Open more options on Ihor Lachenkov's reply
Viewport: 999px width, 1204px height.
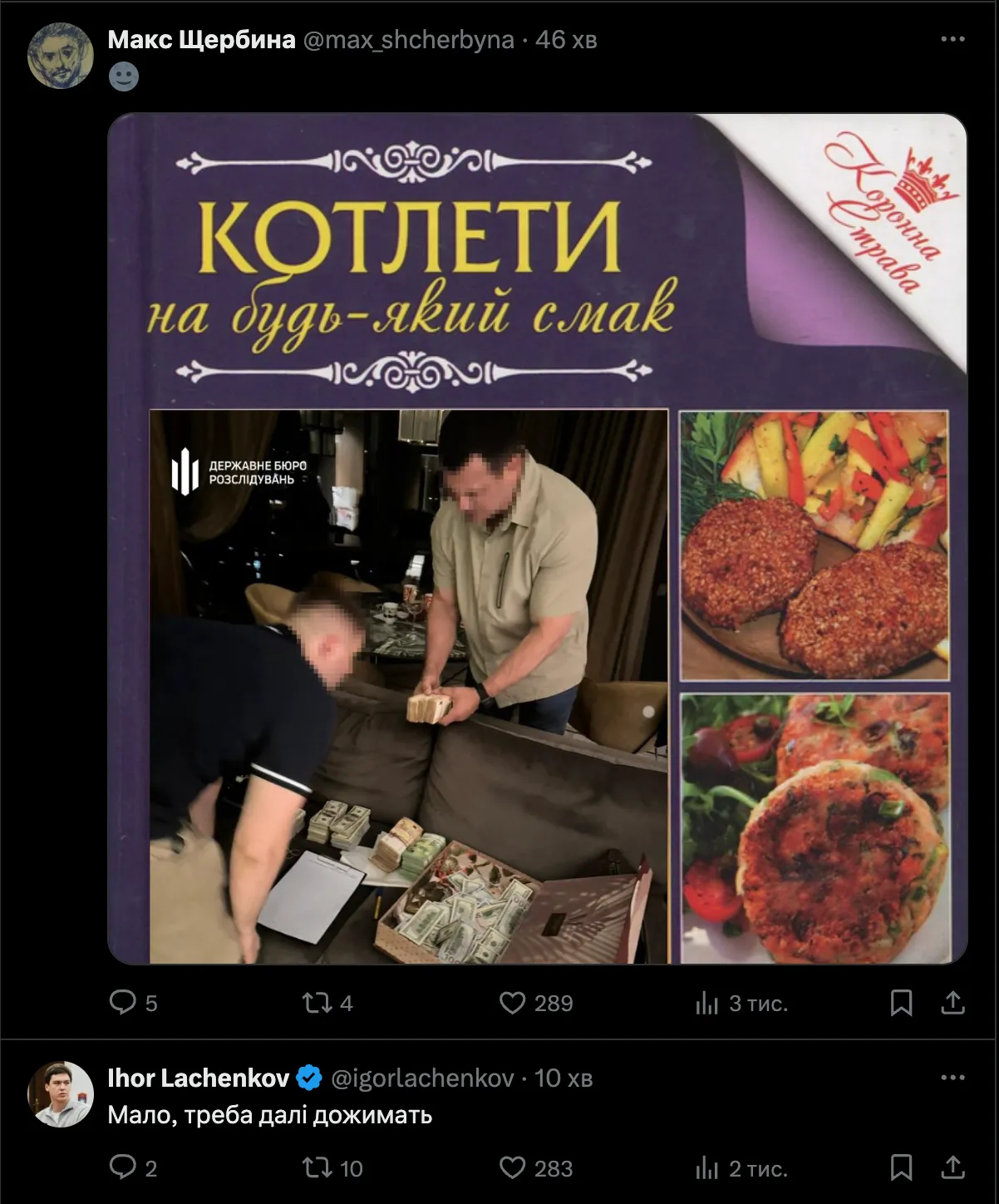pyautogui.click(x=952, y=1078)
